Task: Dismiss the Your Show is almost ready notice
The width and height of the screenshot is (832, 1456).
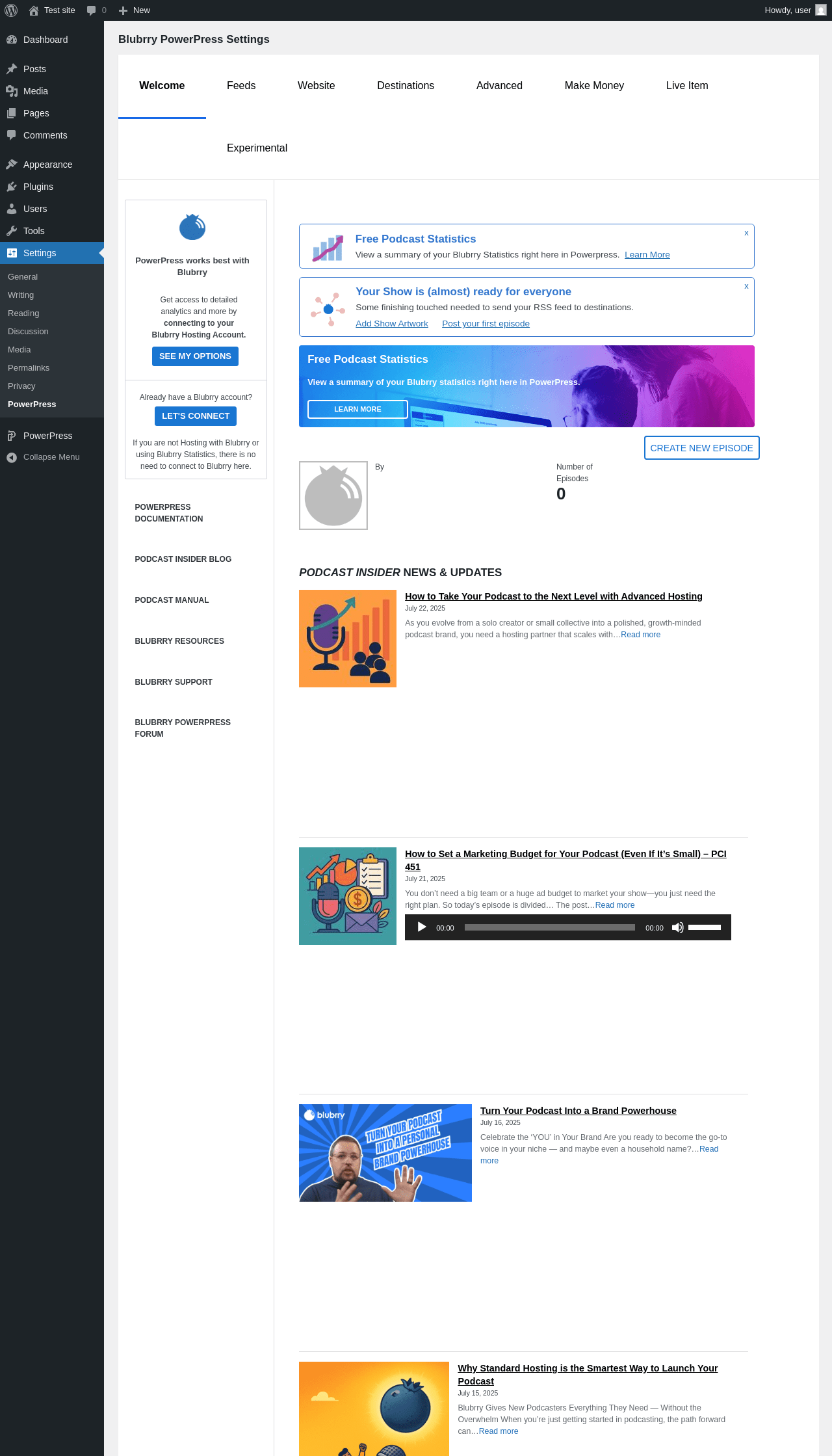Action: click(x=746, y=286)
